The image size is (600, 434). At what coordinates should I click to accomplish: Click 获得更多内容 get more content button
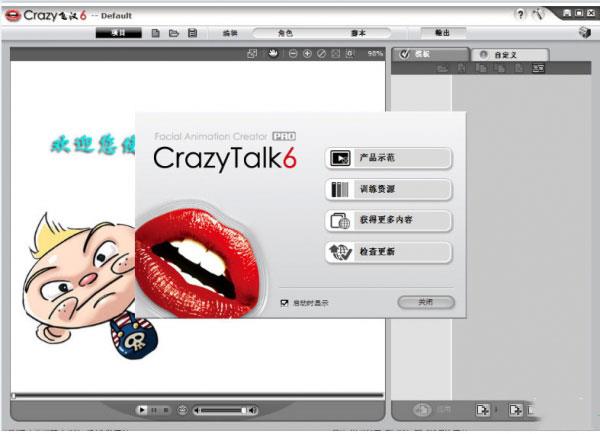388,220
